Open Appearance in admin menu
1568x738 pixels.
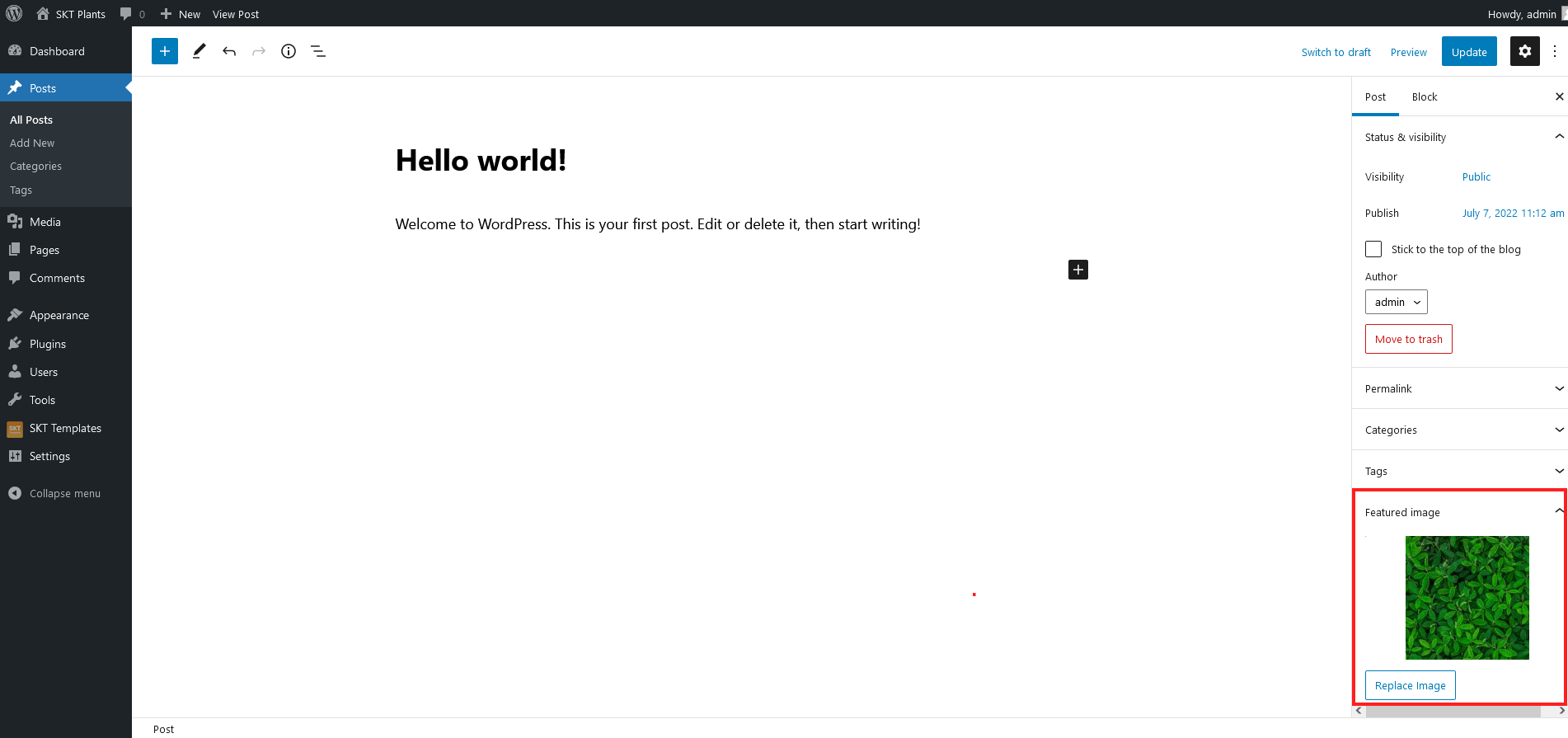66,315
